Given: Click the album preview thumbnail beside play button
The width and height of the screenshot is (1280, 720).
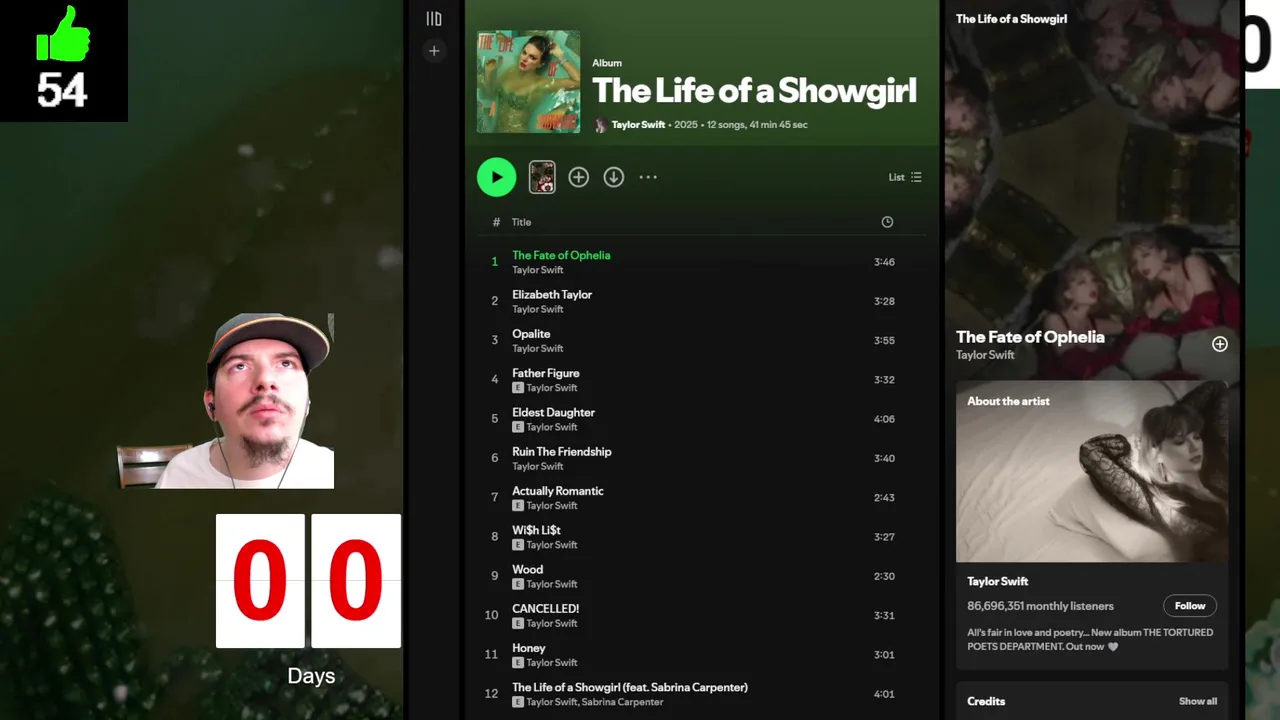Looking at the screenshot, I should tap(542, 177).
